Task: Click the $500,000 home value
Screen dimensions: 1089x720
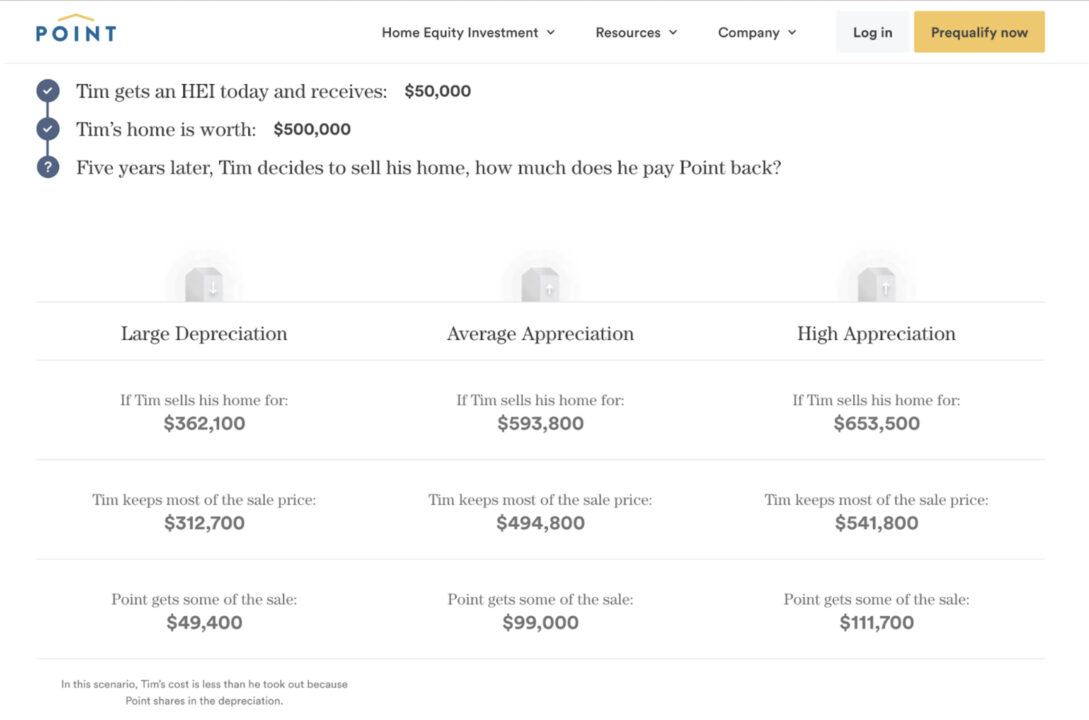Action: [312, 129]
